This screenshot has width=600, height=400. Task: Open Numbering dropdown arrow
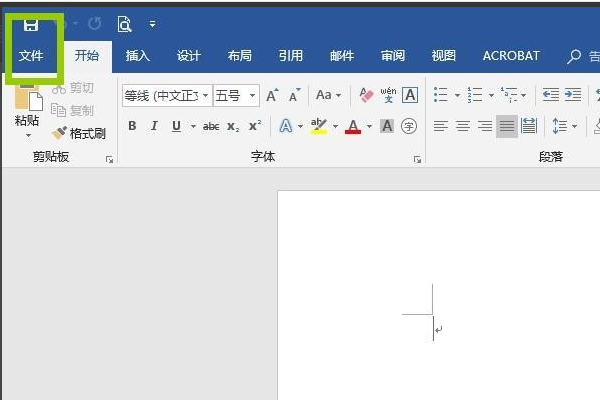pyautogui.click(x=491, y=95)
